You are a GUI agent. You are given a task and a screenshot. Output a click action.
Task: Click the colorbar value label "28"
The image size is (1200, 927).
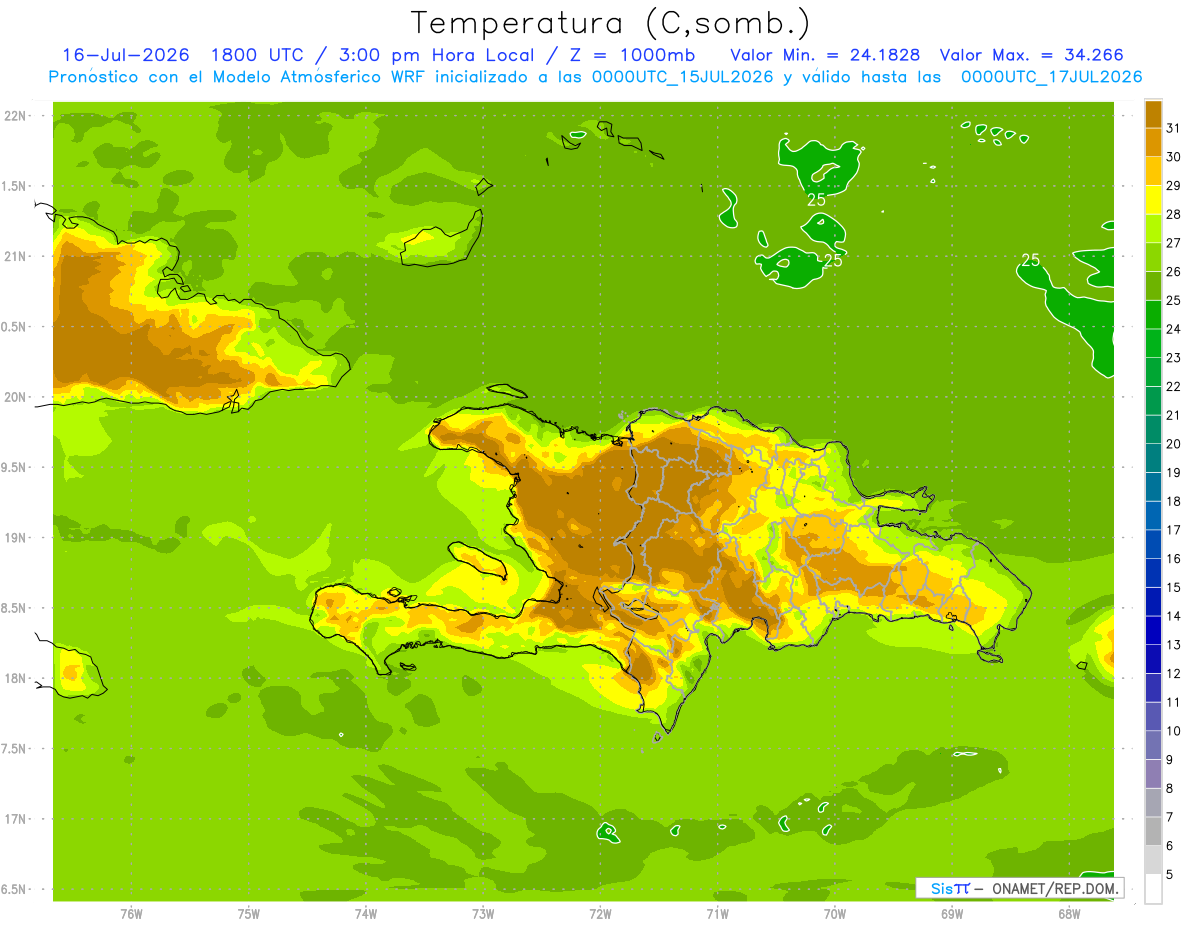click(1173, 214)
